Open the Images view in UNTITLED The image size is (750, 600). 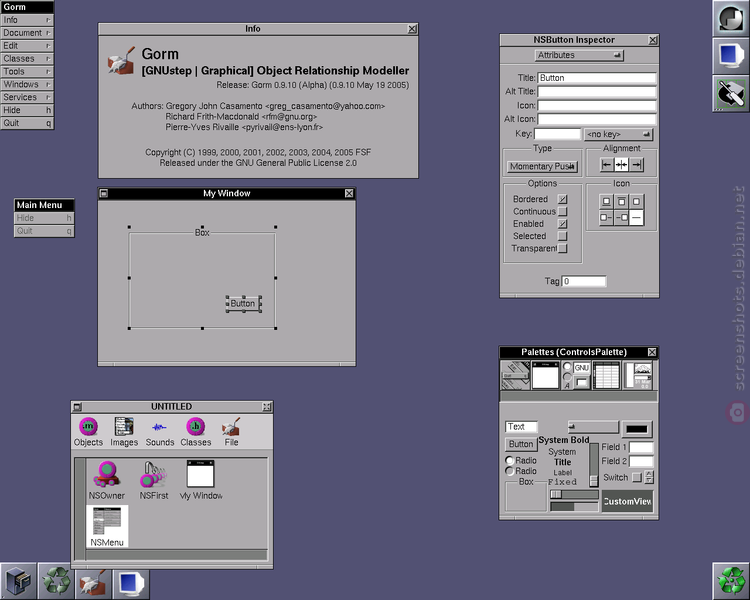124,432
